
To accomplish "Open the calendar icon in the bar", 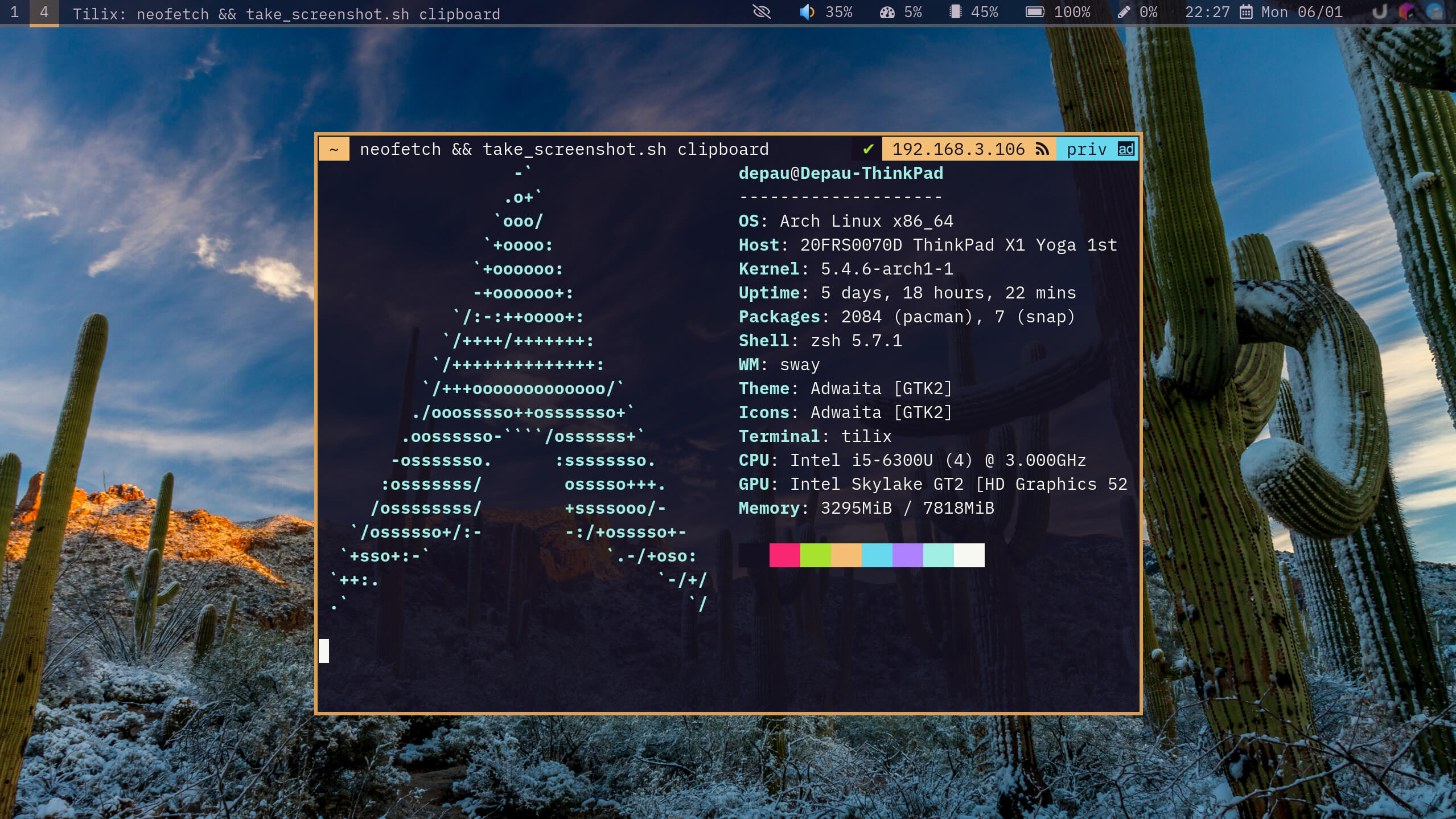I will click(x=1246, y=12).
